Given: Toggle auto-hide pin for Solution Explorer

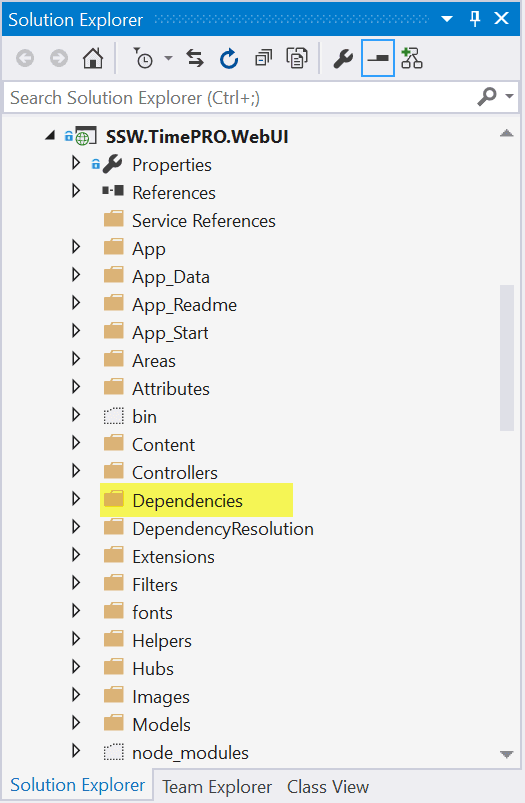Looking at the screenshot, I should [475, 19].
